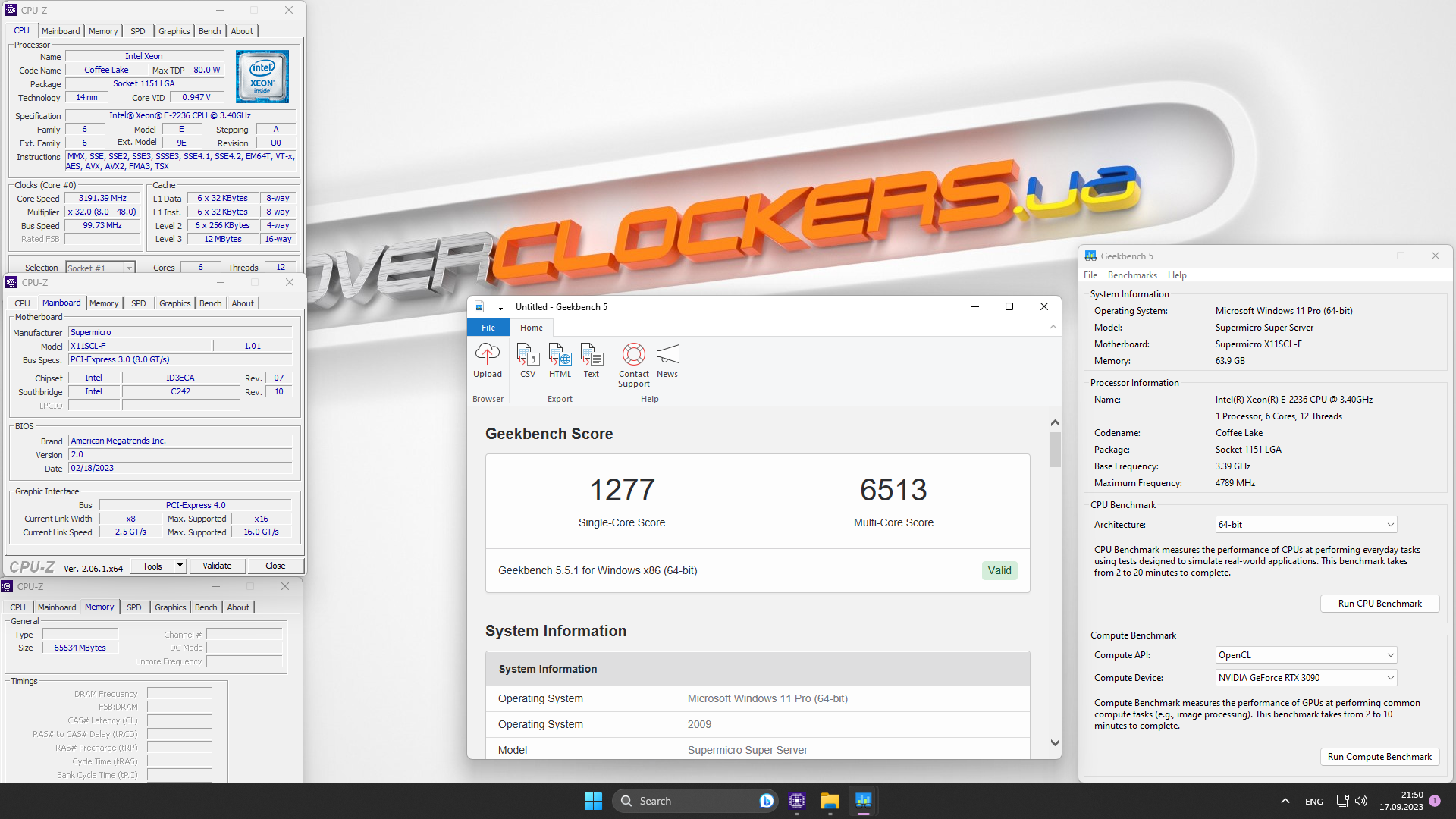Show hidden tray icons chevron
Viewport: 1456px width, 819px height.
[1285, 801]
